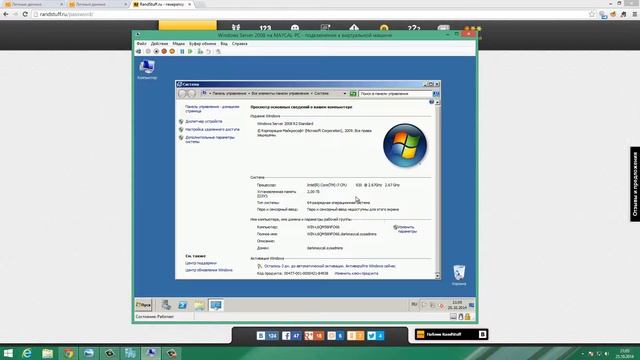Open the Корзина recycle bin in the VM
640x360 pixels.
coord(459,275)
